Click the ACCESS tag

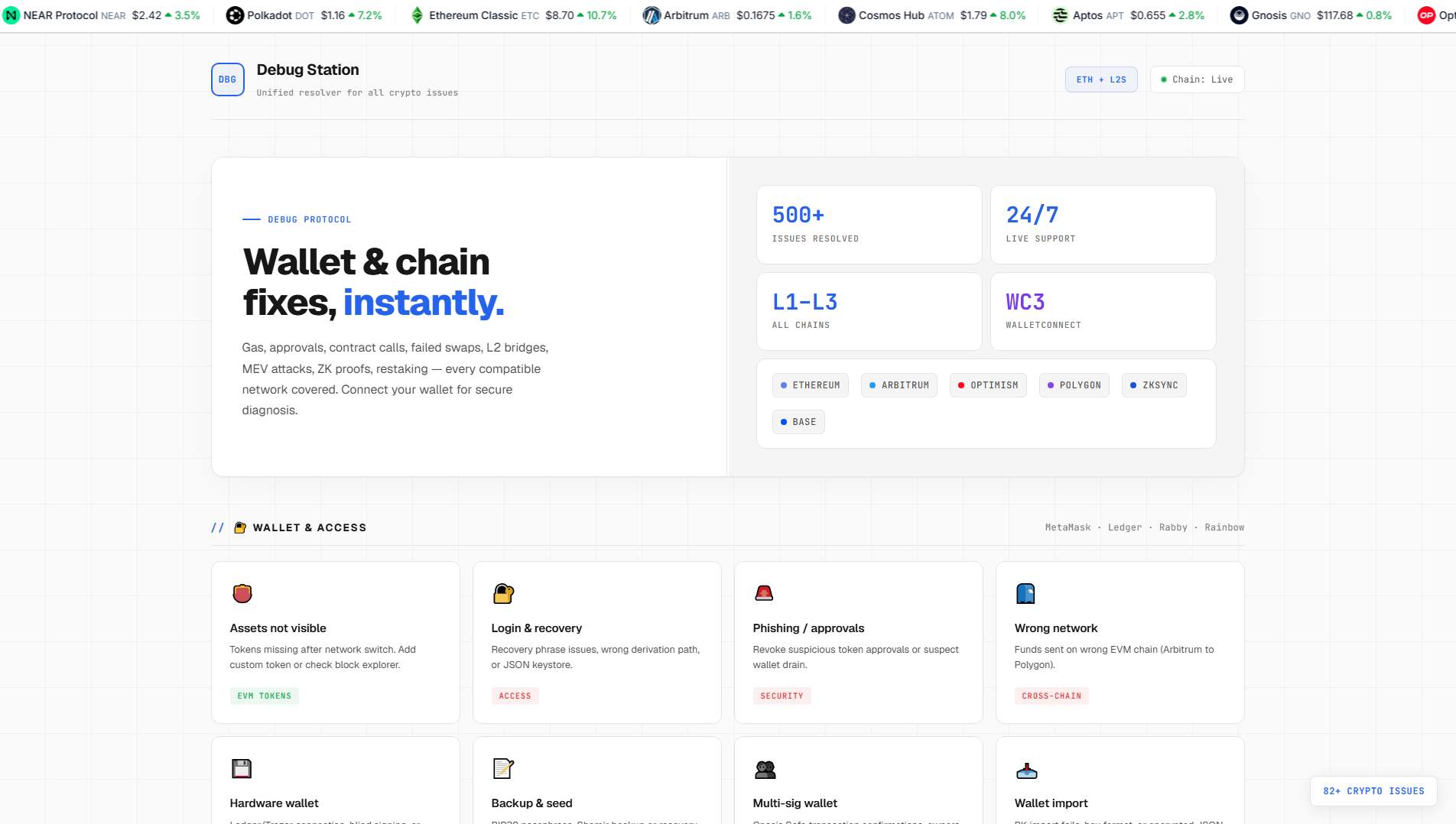[x=515, y=696]
